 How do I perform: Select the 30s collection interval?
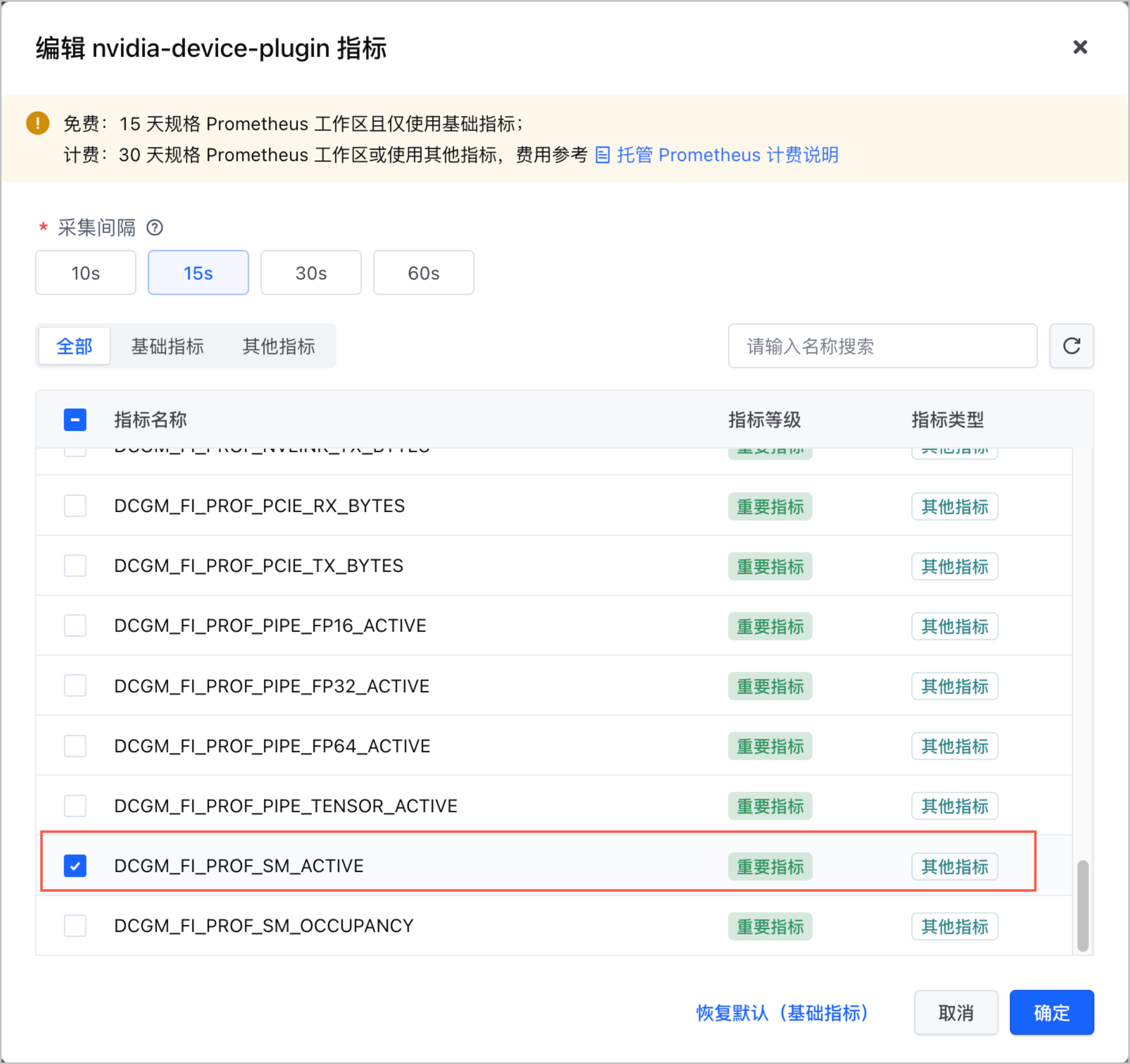coord(311,273)
